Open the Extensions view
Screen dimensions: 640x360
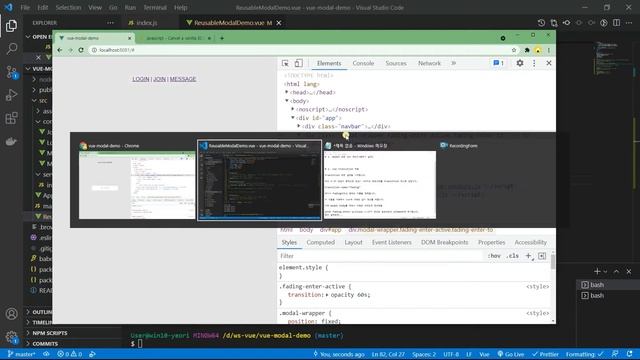(11, 118)
